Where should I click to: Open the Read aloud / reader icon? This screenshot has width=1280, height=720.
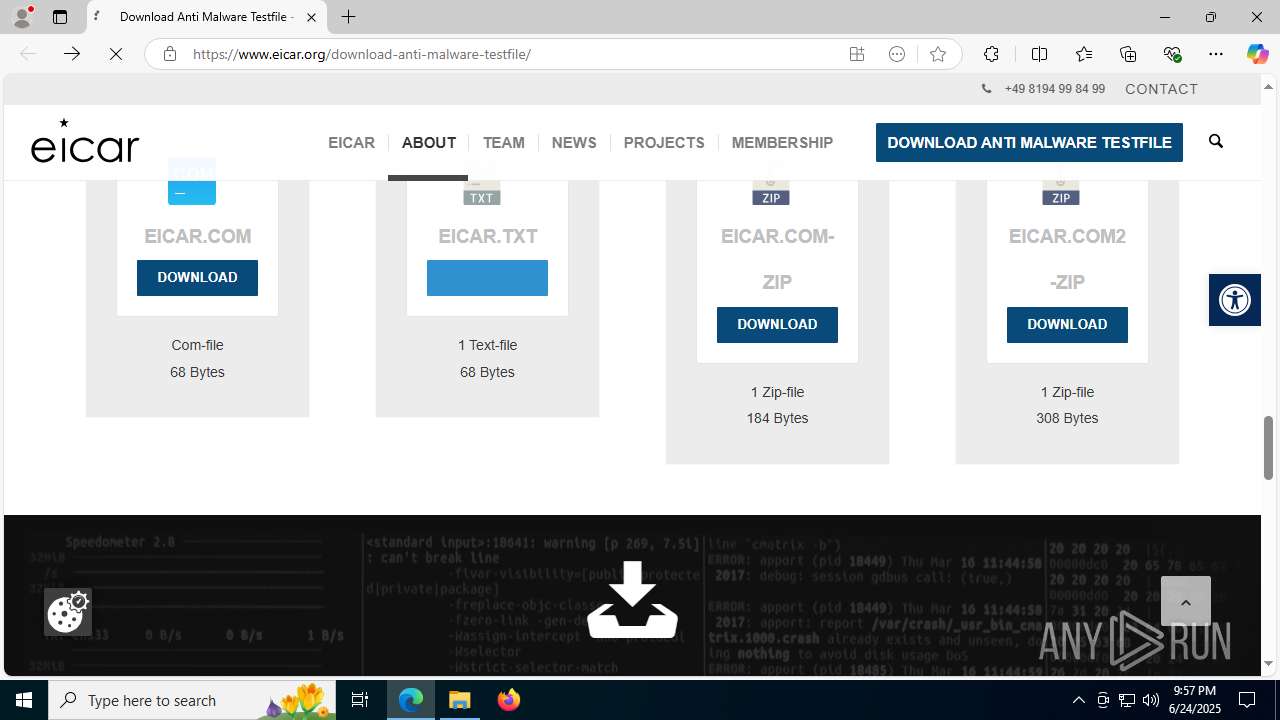point(897,54)
